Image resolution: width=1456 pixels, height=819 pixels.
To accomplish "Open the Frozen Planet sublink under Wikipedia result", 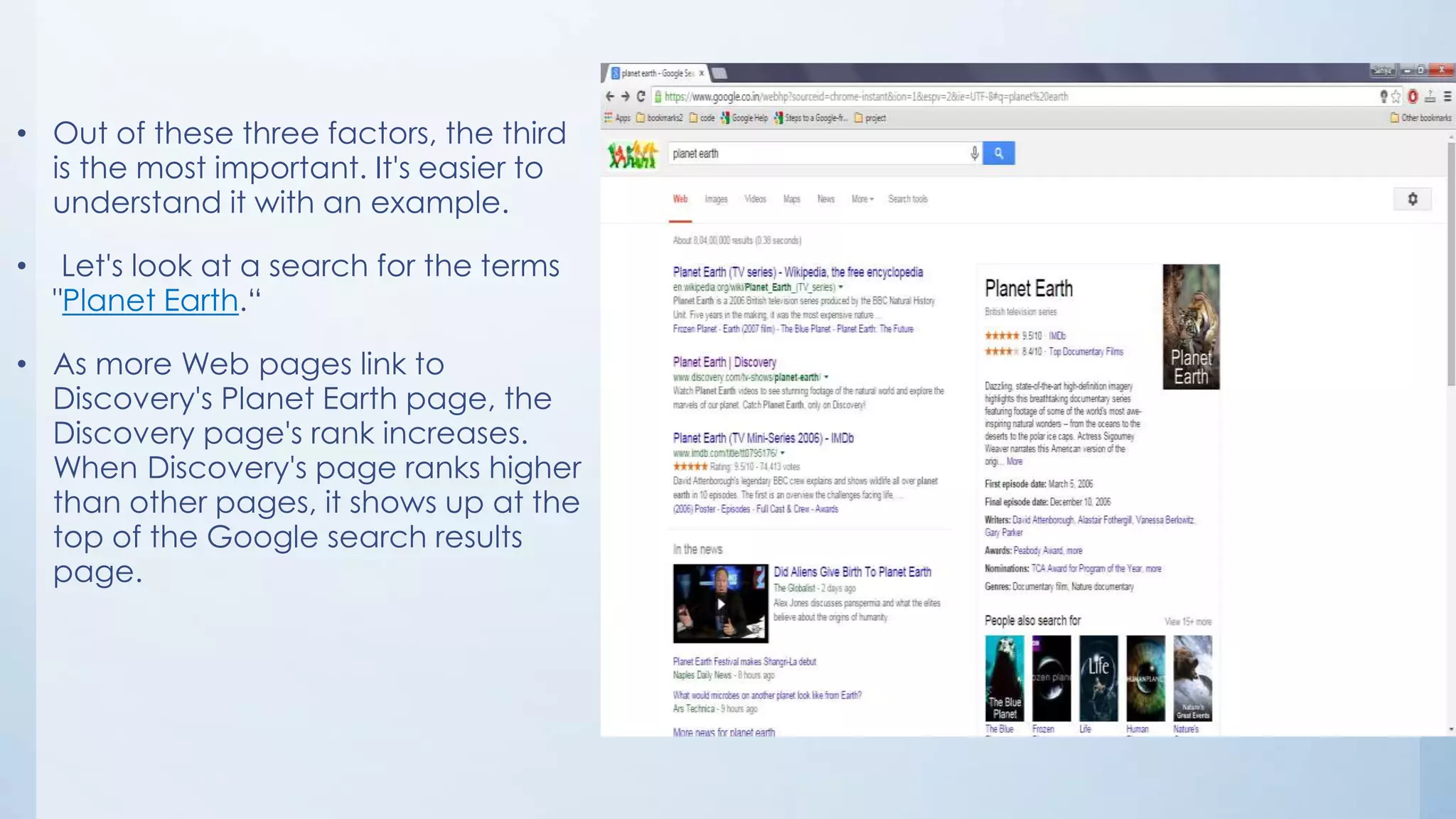I will pos(695,329).
